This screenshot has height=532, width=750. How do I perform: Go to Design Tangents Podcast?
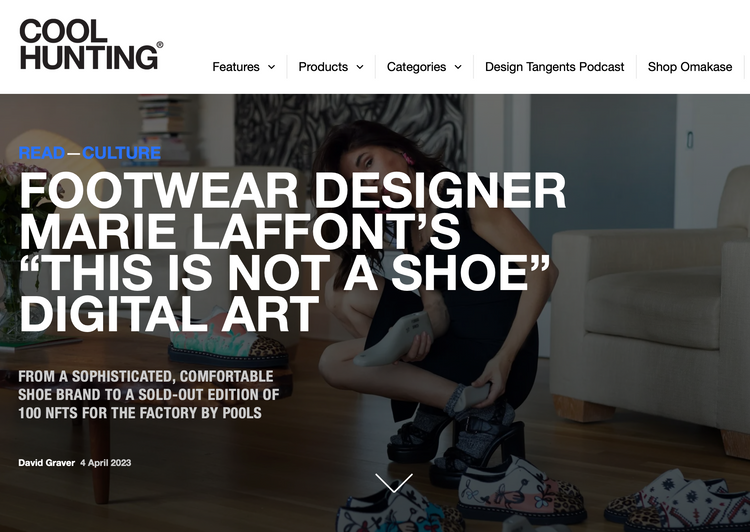coord(554,67)
